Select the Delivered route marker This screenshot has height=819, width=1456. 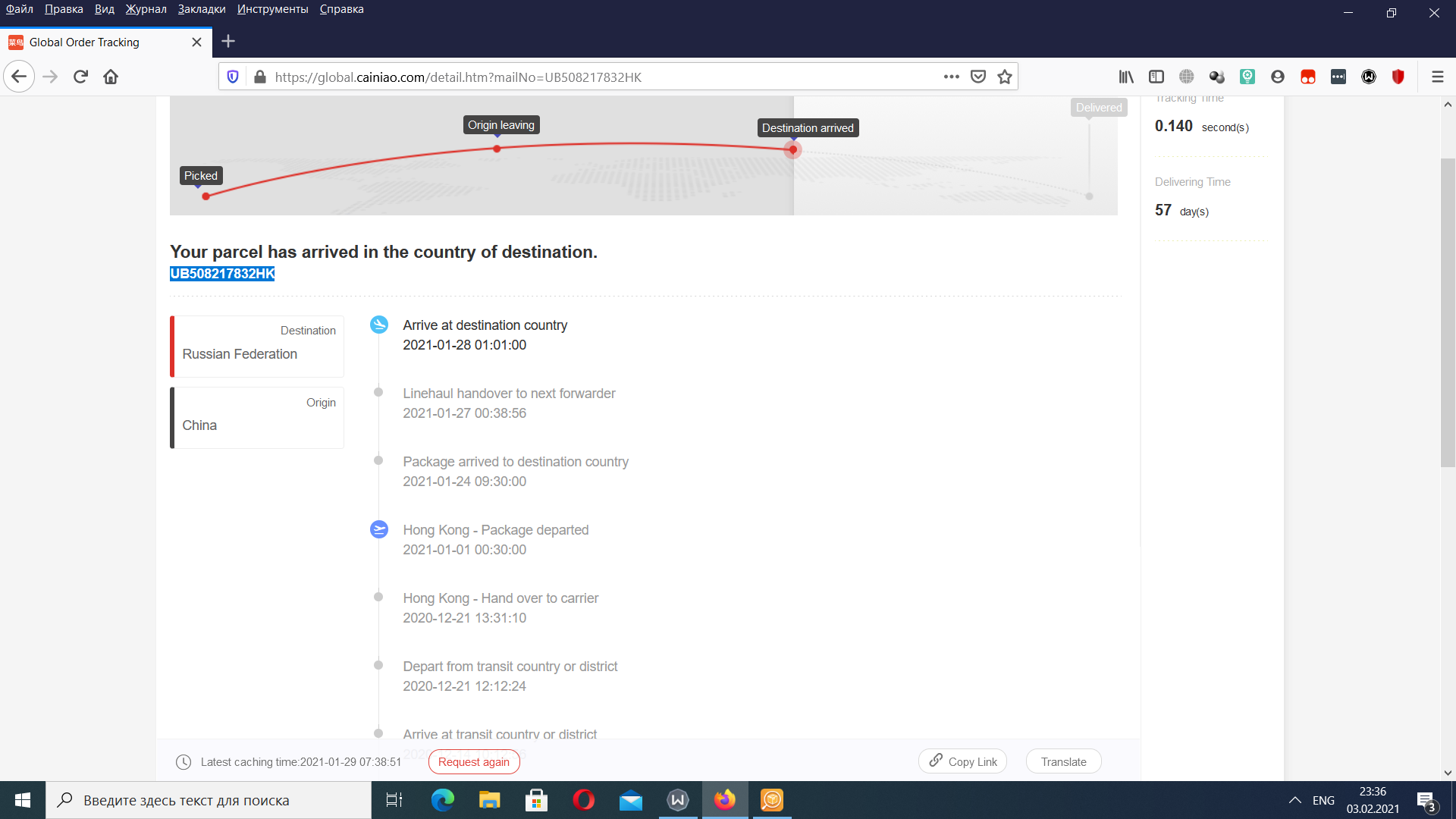coord(1099,108)
